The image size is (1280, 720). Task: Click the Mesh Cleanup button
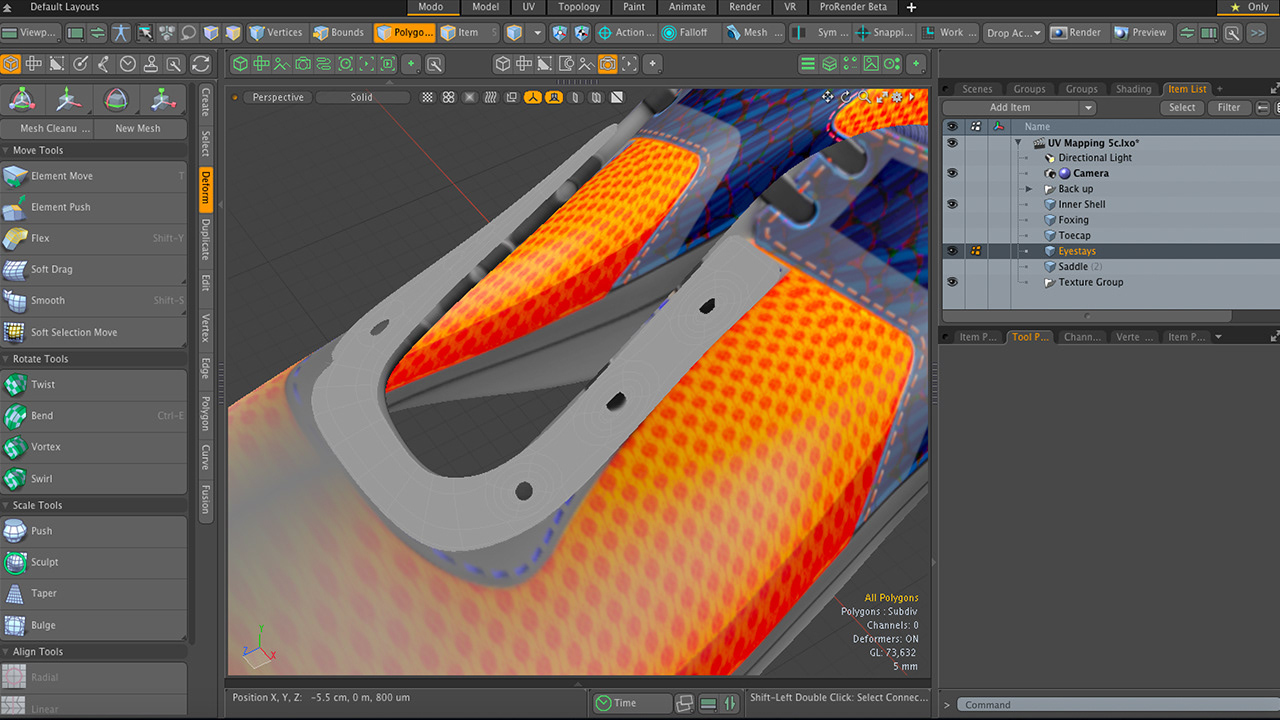click(48, 128)
